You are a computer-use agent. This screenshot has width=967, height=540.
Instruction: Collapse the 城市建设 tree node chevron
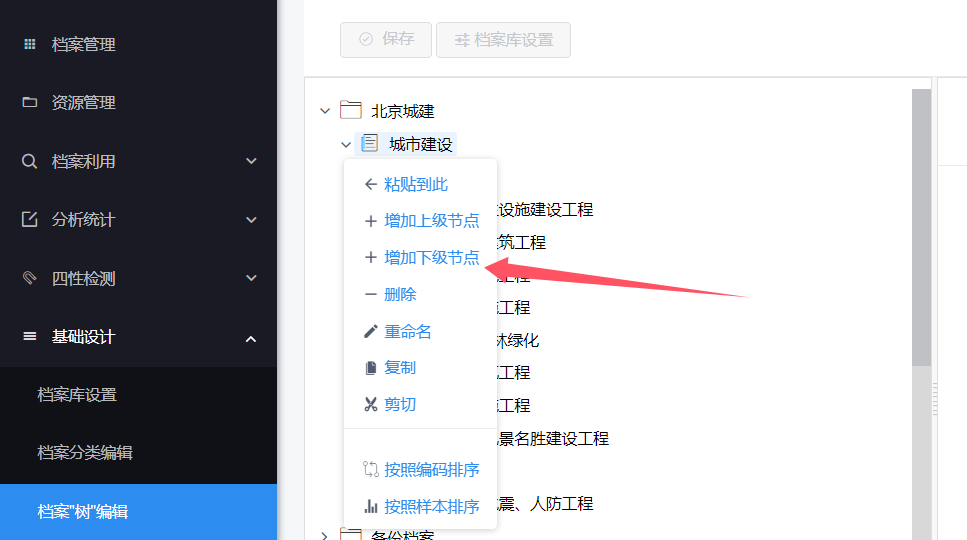click(346, 145)
